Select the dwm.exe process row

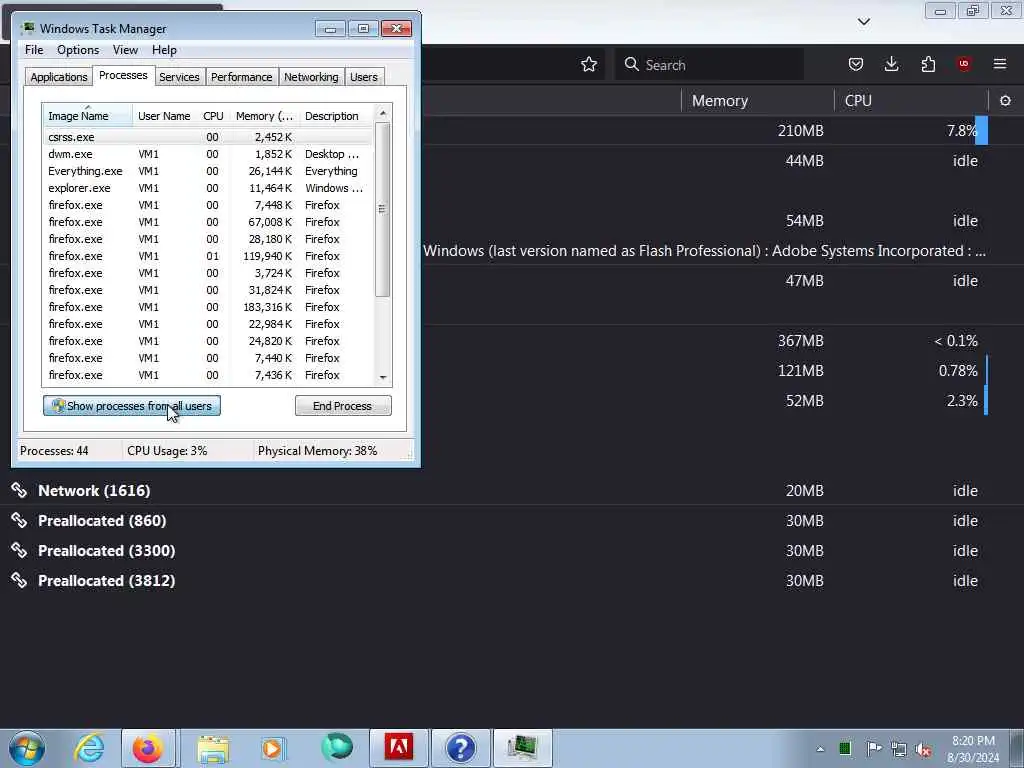click(208, 153)
